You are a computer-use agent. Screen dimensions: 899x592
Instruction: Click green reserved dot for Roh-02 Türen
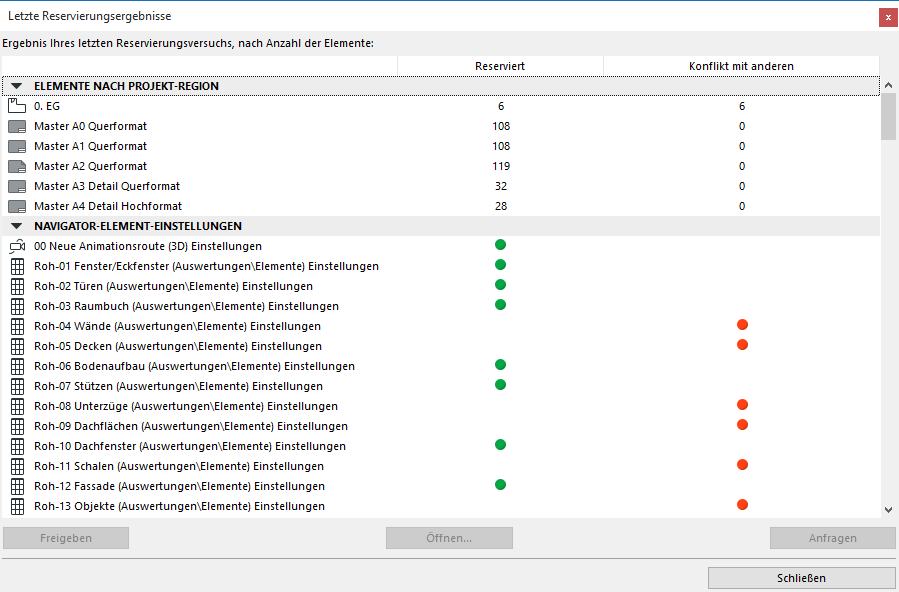(x=501, y=285)
